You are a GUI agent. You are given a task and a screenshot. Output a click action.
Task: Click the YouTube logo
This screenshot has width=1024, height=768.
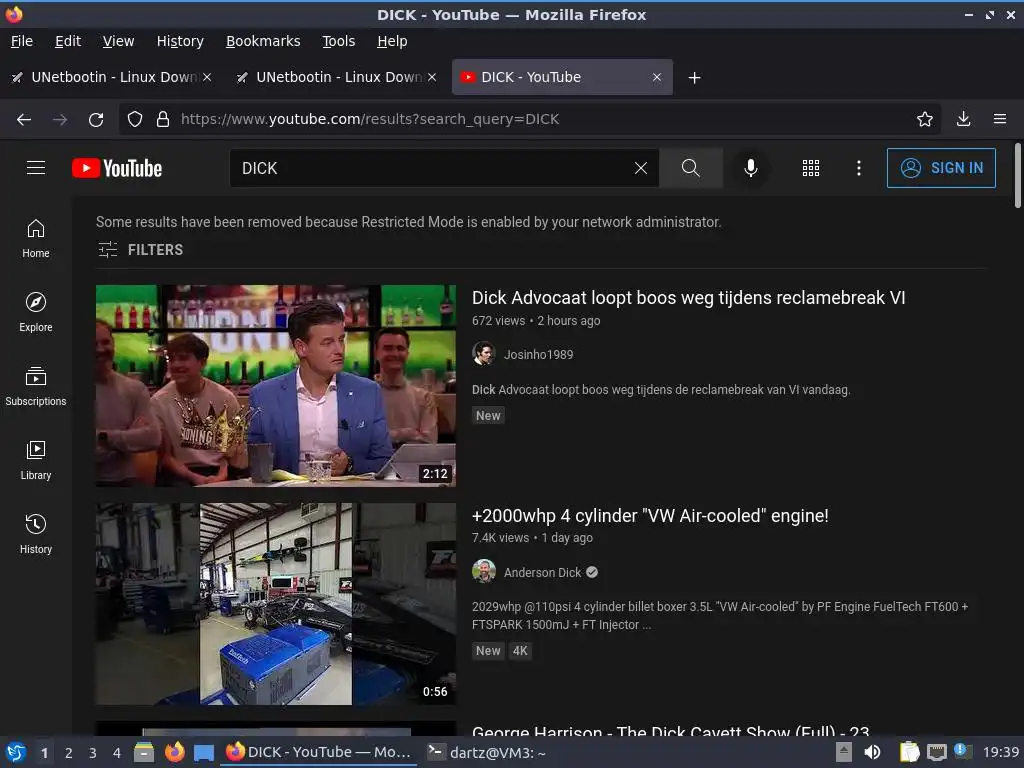click(x=117, y=168)
